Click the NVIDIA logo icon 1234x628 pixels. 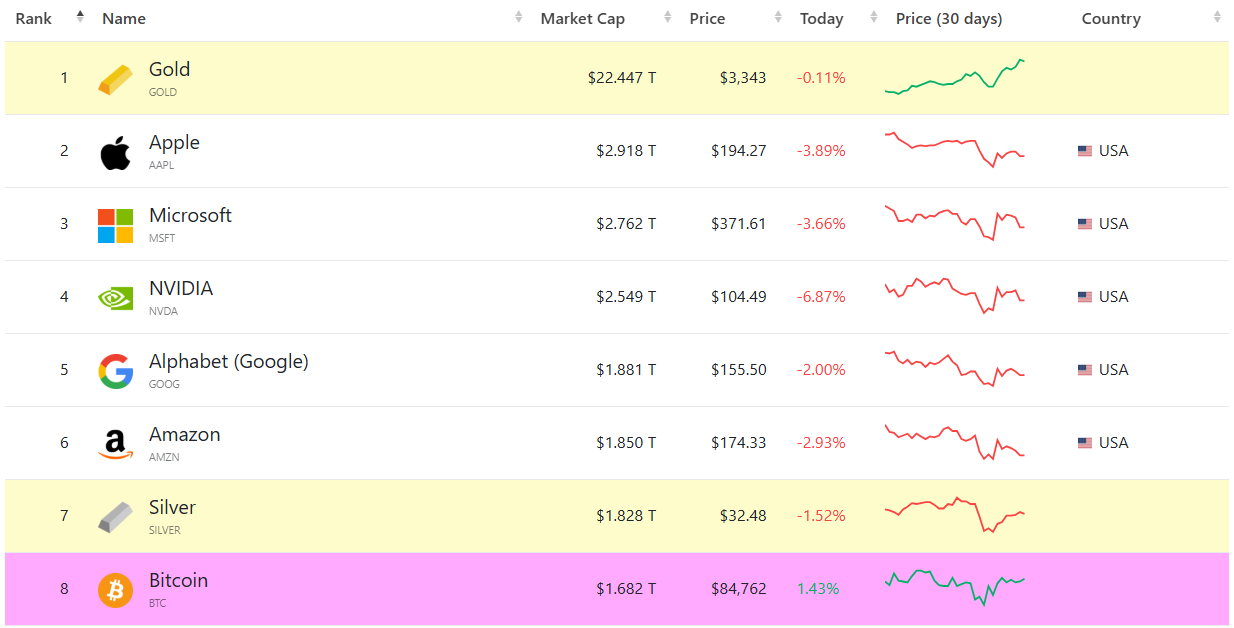coord(115,298)
